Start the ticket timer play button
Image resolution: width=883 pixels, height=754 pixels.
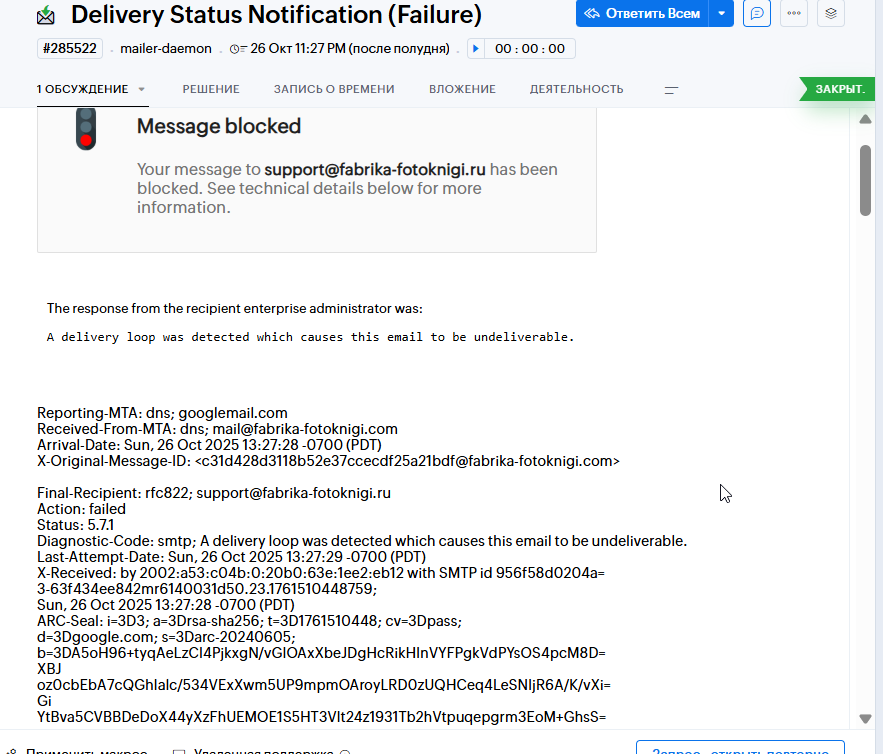pyautogui.click(x=476, y=48)
